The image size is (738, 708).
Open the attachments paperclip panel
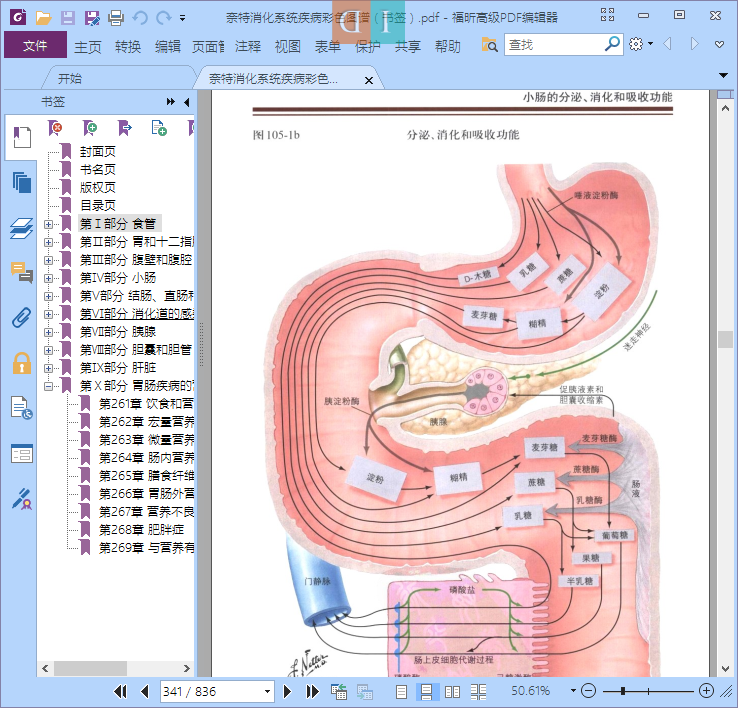22,318
